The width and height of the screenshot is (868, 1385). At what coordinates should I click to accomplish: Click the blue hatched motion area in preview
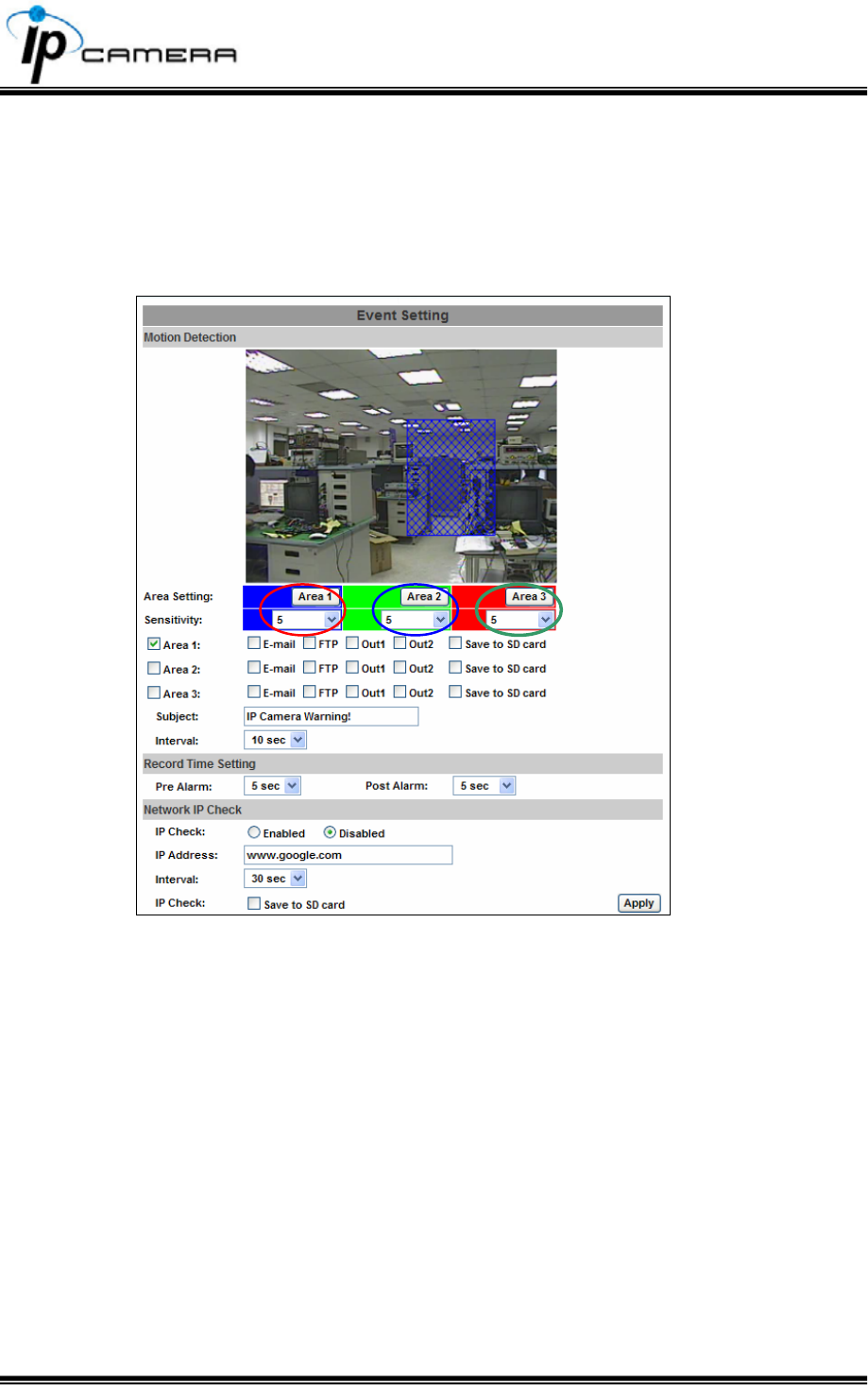451,477
